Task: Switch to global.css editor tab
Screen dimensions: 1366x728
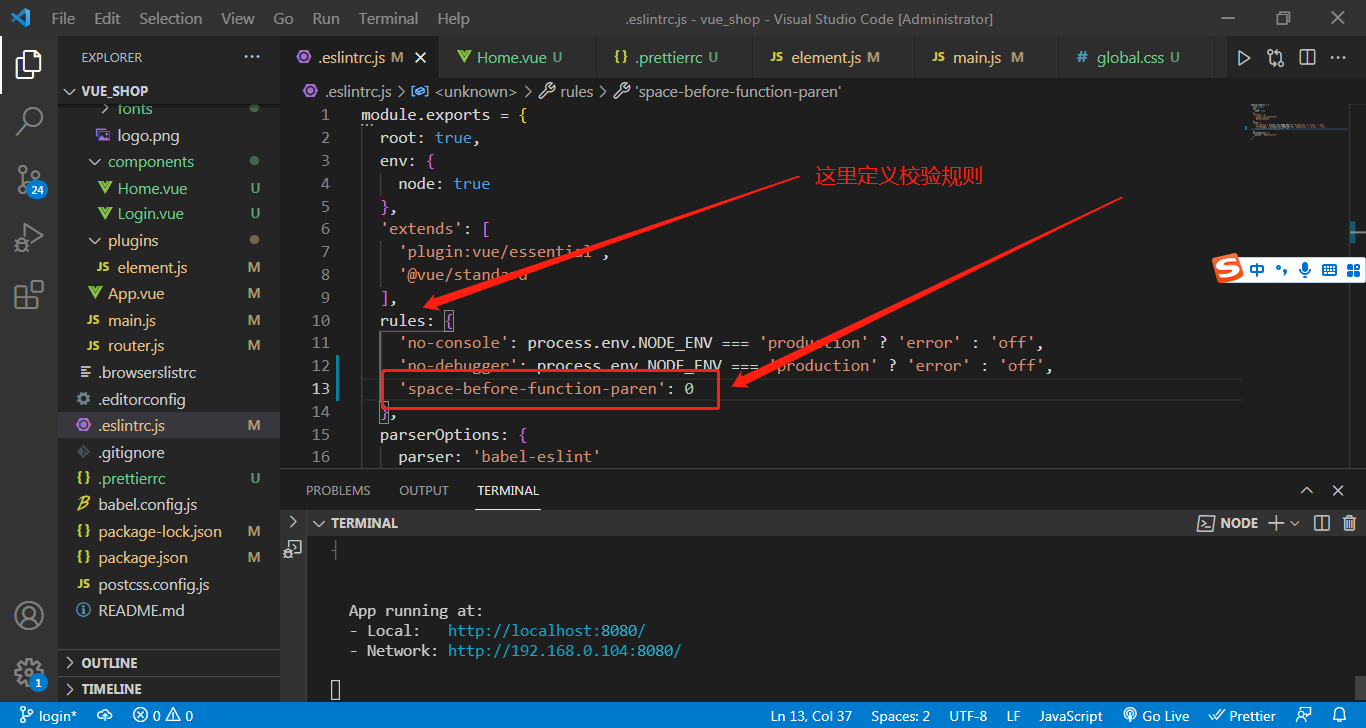Action: click(x=1136, y=58)
